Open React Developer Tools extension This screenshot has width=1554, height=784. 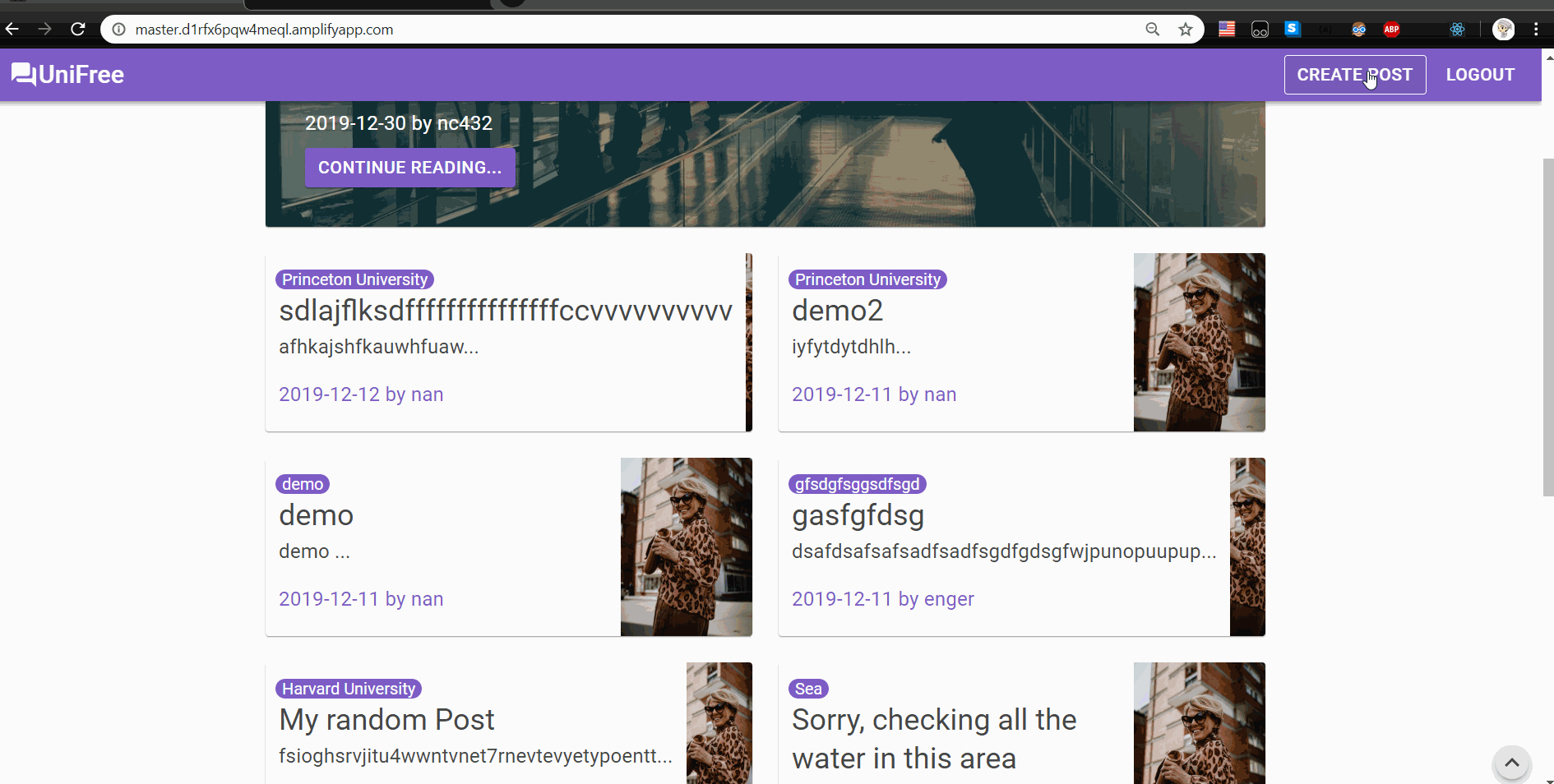click(1457, 30)
